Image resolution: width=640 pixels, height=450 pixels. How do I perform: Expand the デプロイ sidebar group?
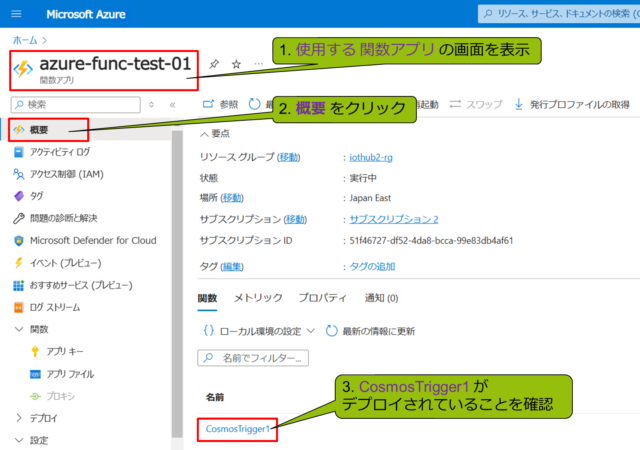(19, 418)
